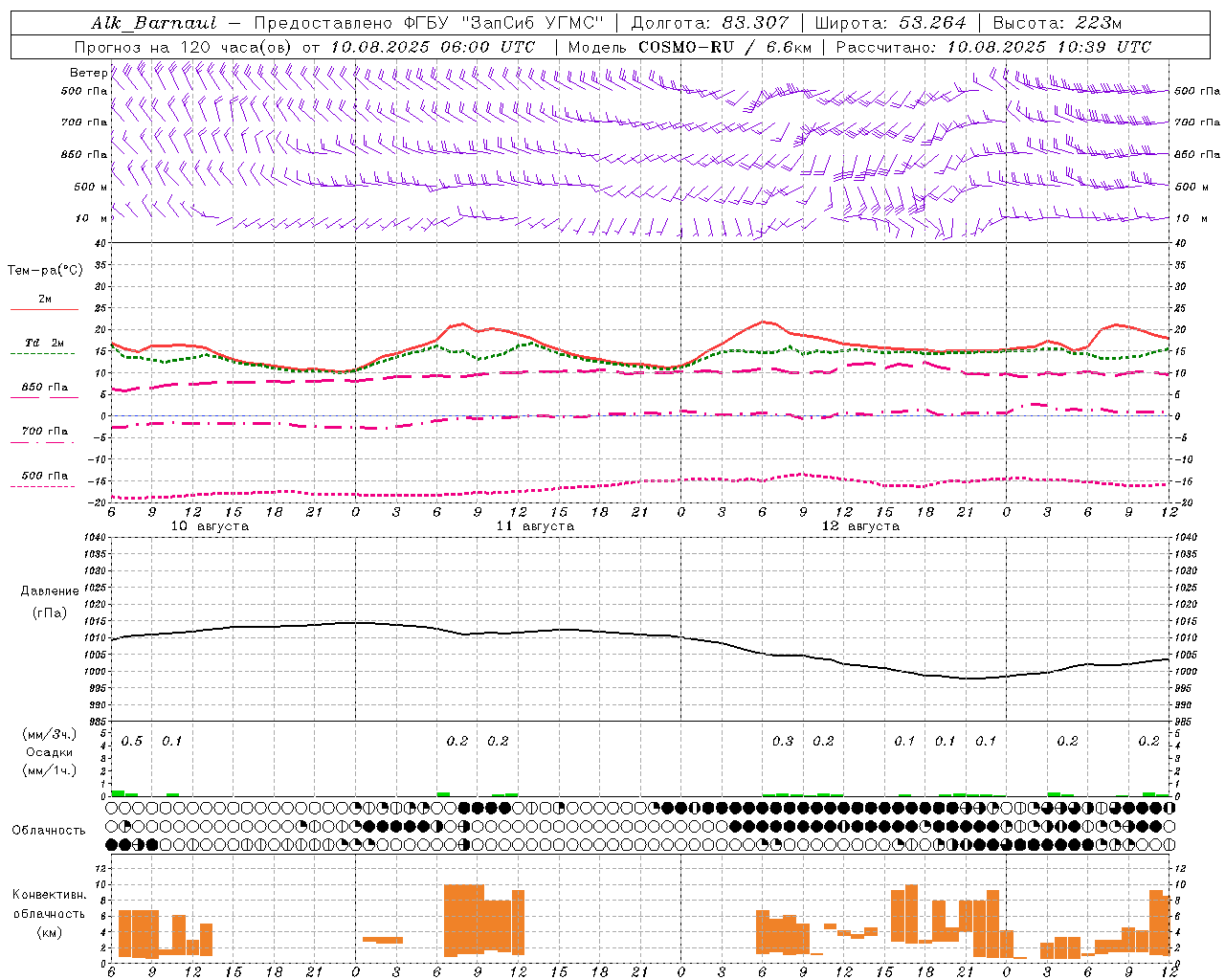The image size is (1225, 980).
Task: Click the (мм/1ч.) precipitation unit label
Action: point(50,770)
